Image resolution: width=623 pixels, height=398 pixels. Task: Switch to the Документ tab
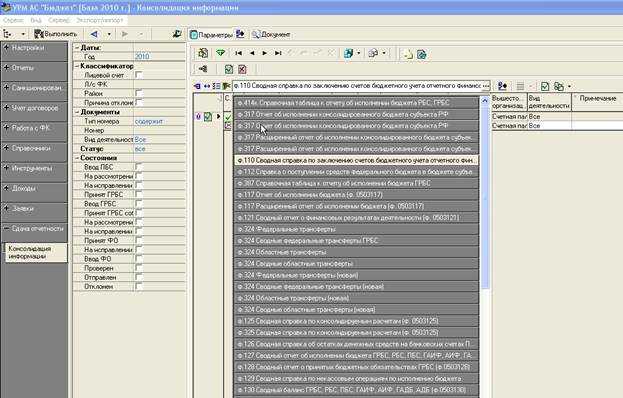point(271,35)
